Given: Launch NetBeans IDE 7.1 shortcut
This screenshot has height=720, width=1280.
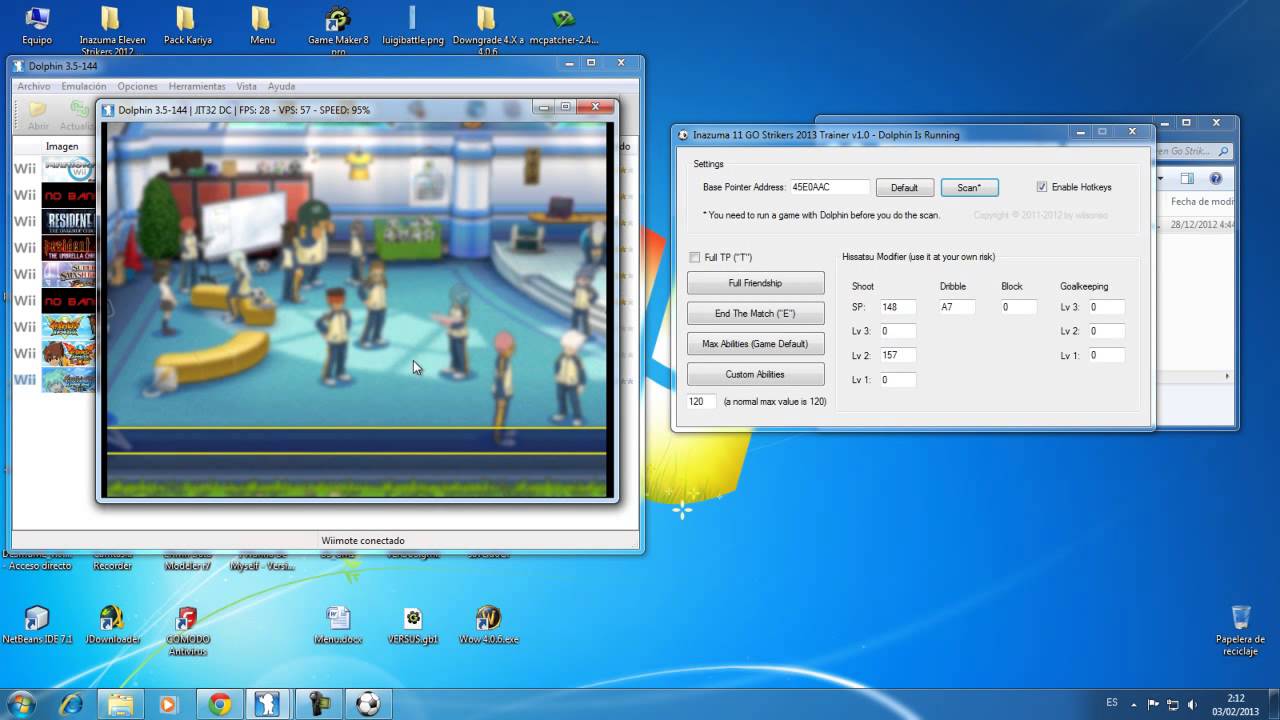Looking at the screenshot, I should [37, 625].
